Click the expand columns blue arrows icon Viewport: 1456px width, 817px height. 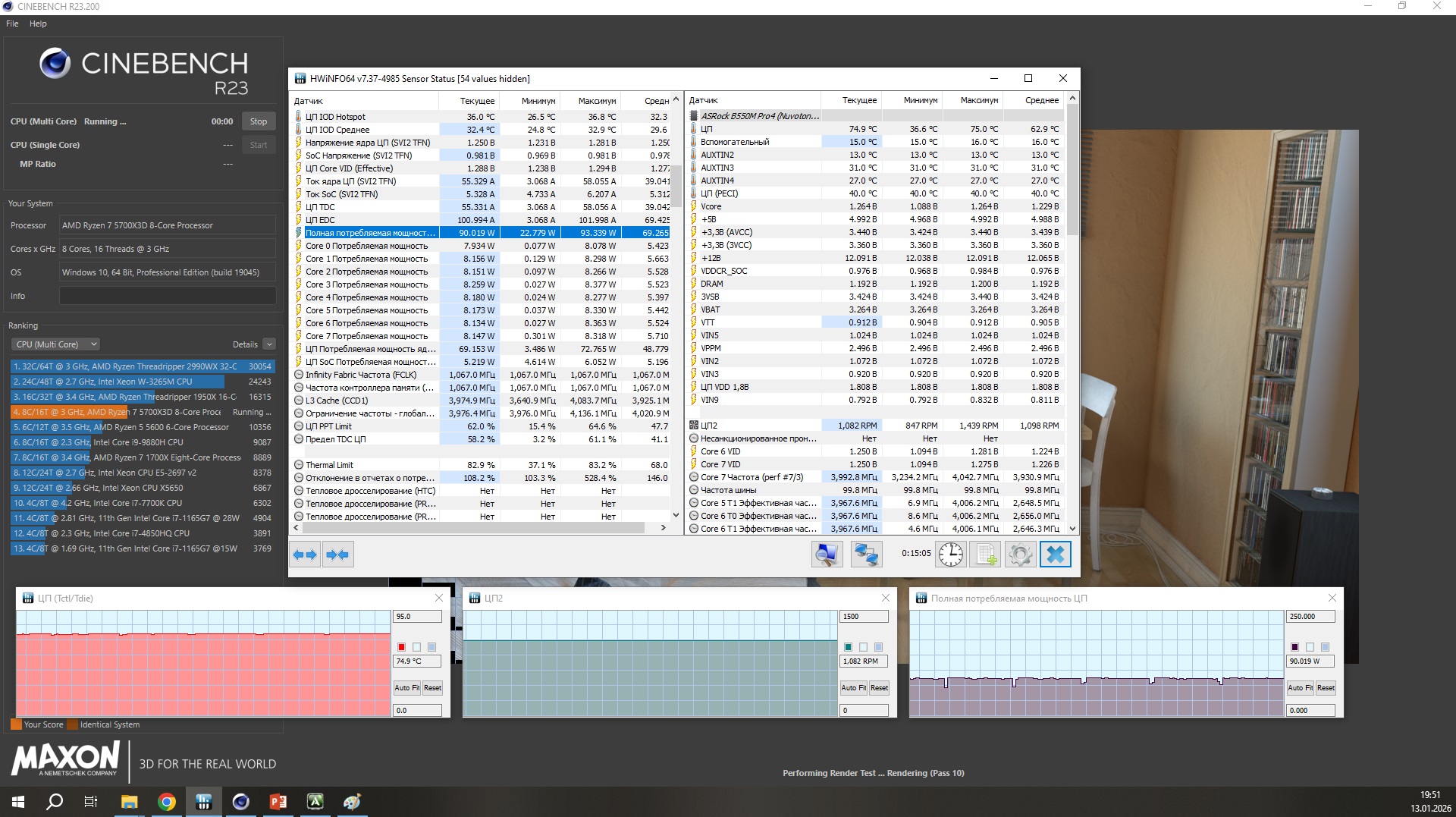click(305, 555)
